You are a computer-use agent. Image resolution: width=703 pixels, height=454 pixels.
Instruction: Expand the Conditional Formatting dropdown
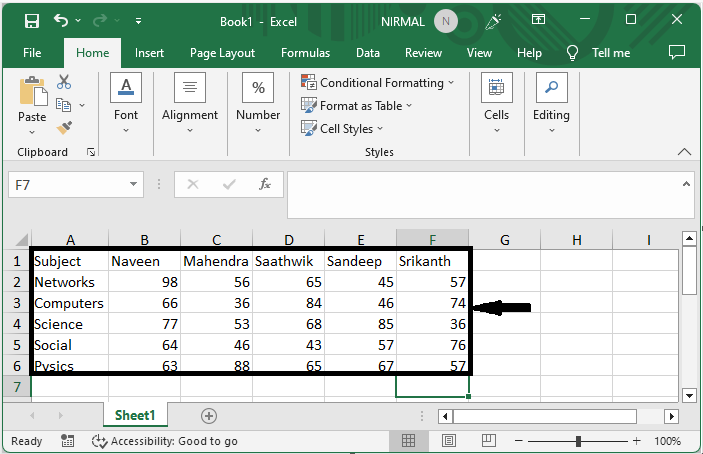pyautogui.click(x=378, y=83)
